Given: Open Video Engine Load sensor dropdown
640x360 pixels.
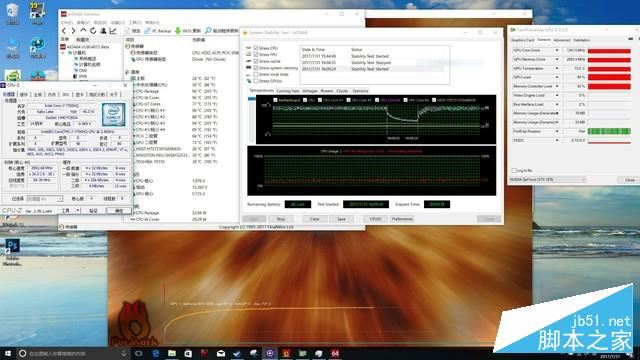Looking at the screenshot, I should click(557, 96).
